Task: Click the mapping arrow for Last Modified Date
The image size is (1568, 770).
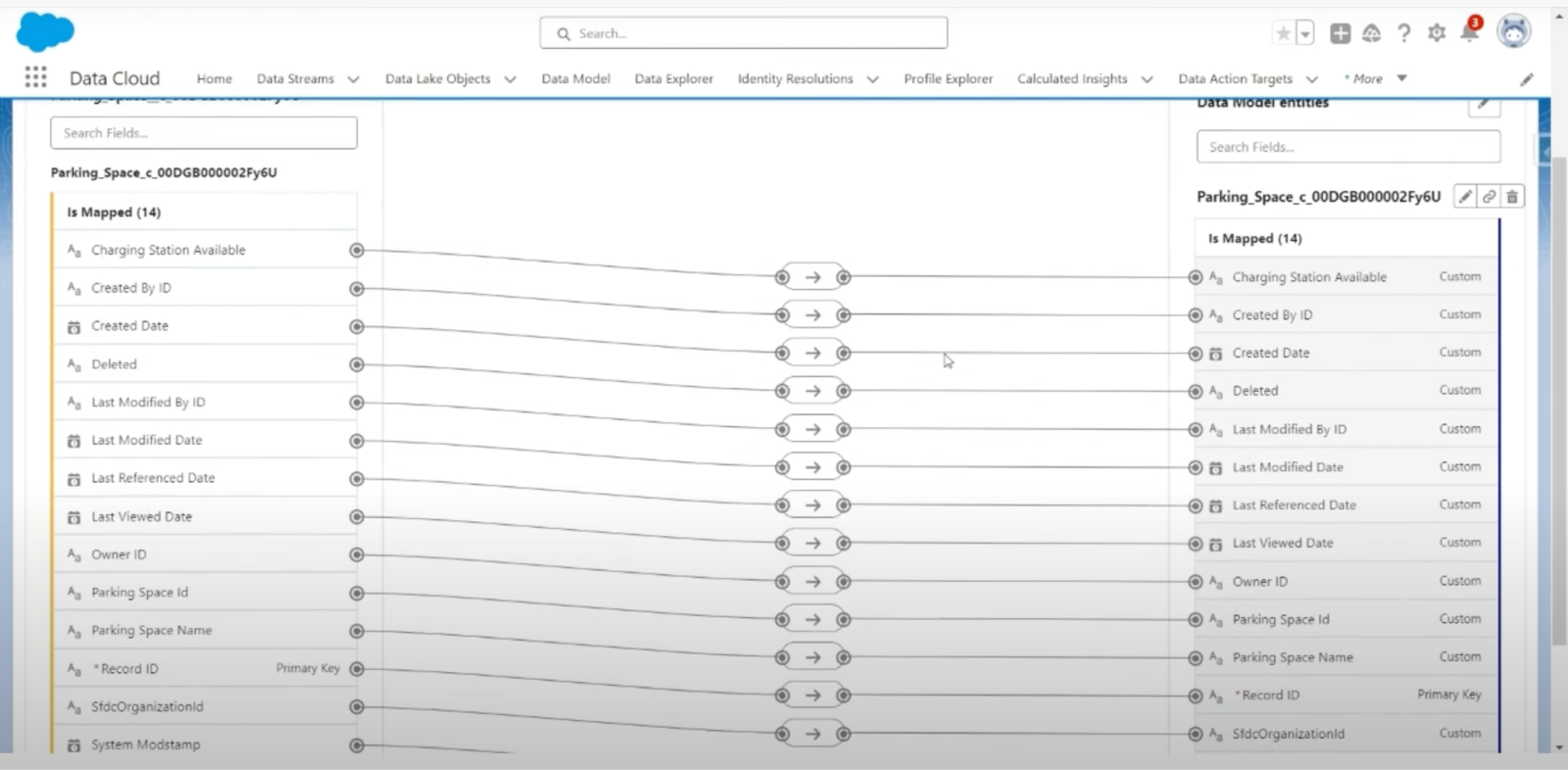Action: (x=812, y=467)
